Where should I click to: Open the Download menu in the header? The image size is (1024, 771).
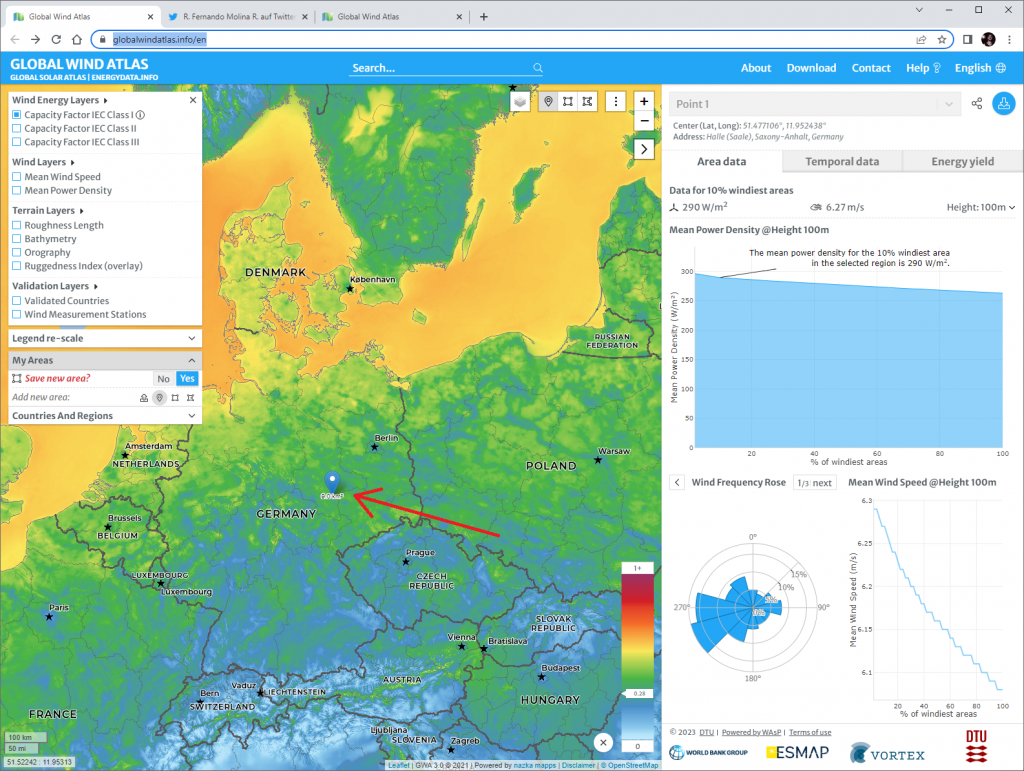tap(811, 67)
